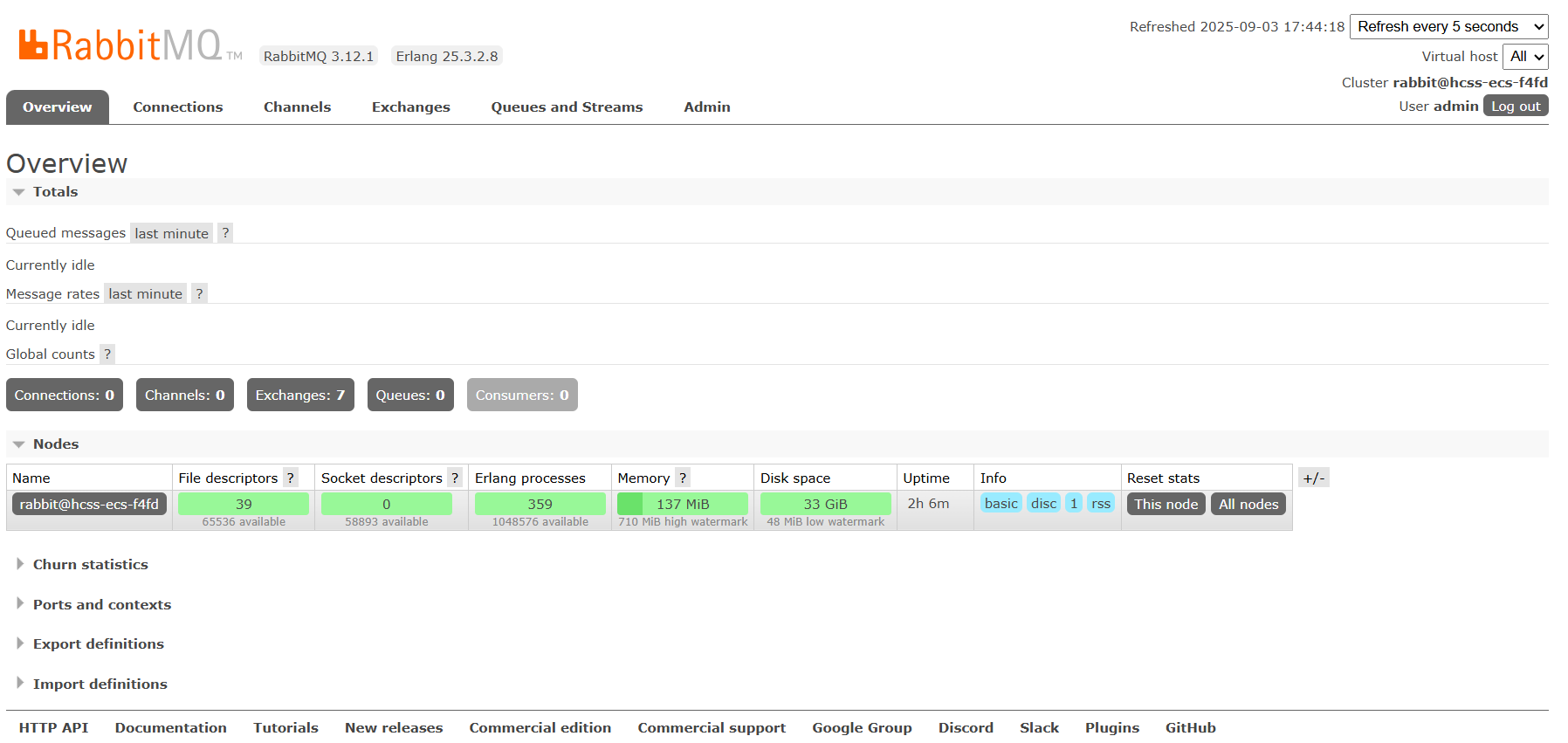Open Plugins footer link

coord(1112,727)
